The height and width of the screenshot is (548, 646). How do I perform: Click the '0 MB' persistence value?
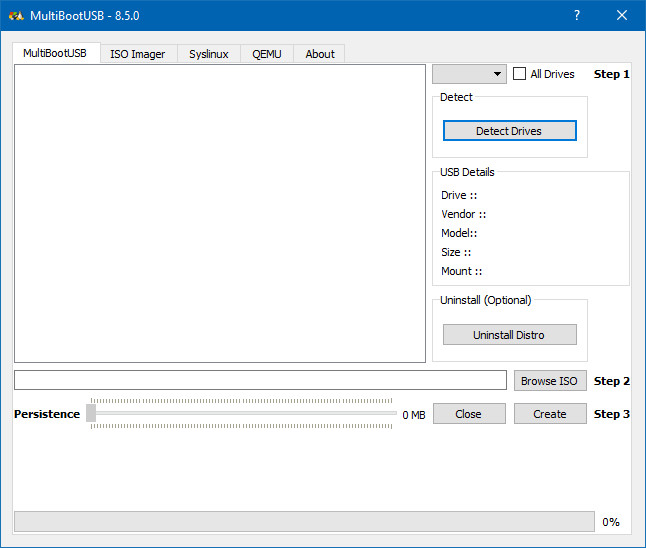414,415
